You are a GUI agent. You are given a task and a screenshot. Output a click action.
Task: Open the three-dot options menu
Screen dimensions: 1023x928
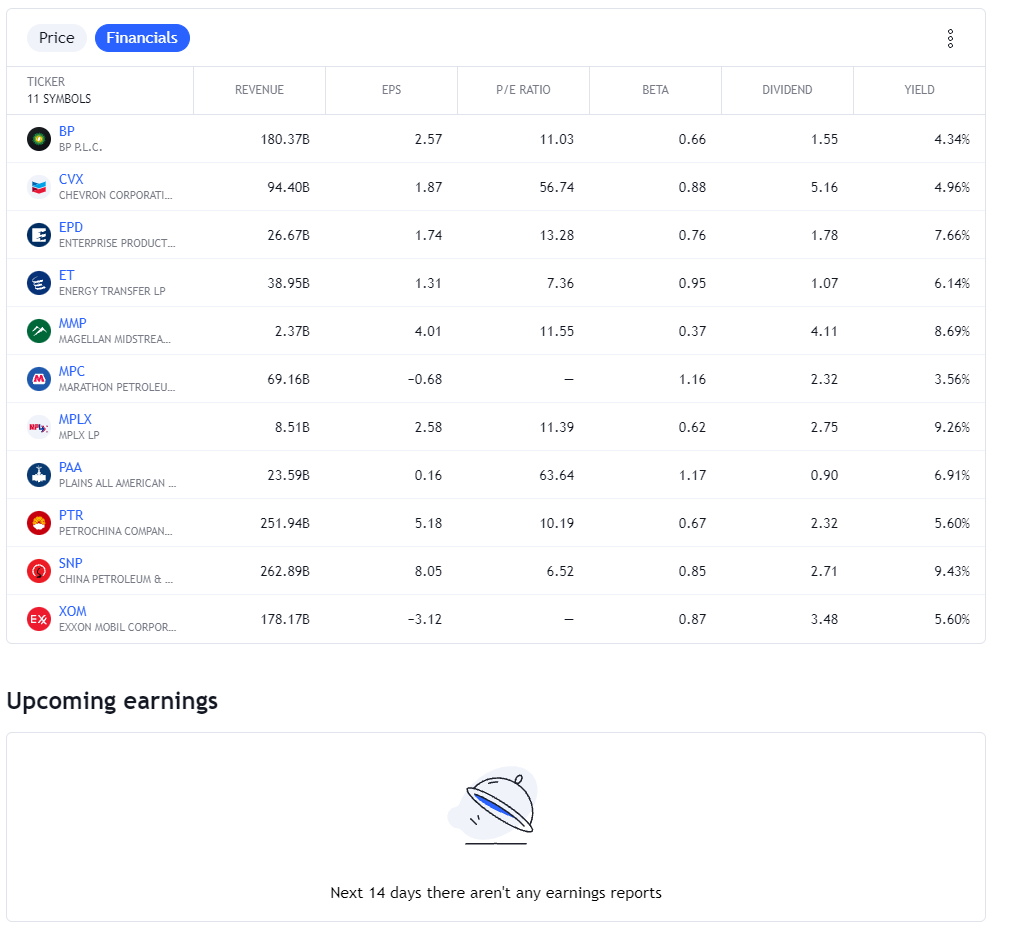(950, 39)
